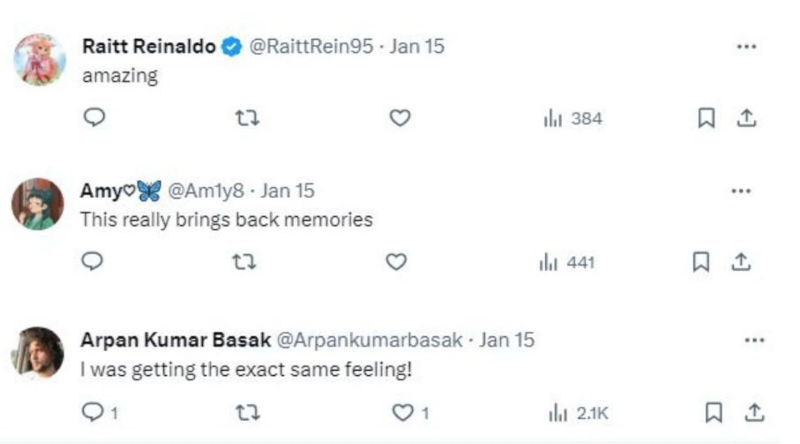Open Arpan Kumar Basak's profile picture
The height and width of the screenshot is (444, 800).
click(38, 353)
